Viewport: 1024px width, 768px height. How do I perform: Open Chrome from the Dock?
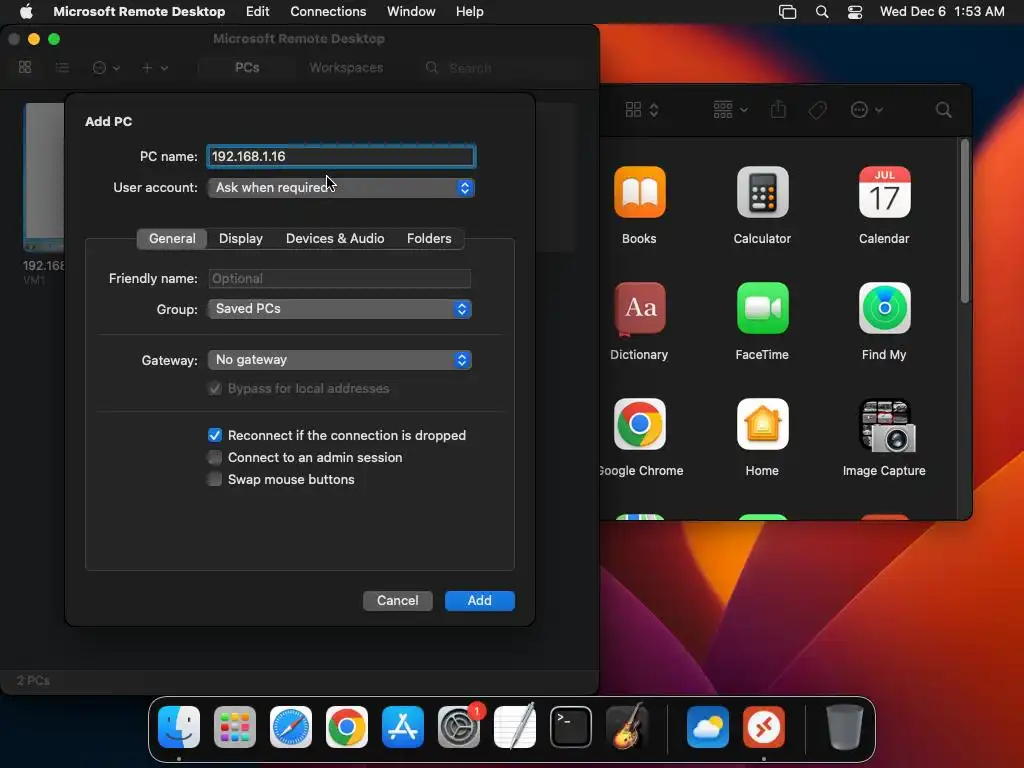[347, 727]
